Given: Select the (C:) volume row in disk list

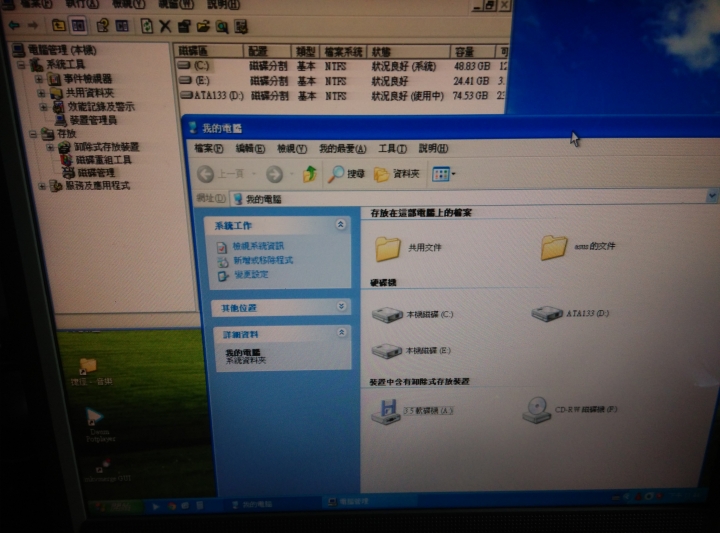Looking at the screenshot, I should point(340,66).
